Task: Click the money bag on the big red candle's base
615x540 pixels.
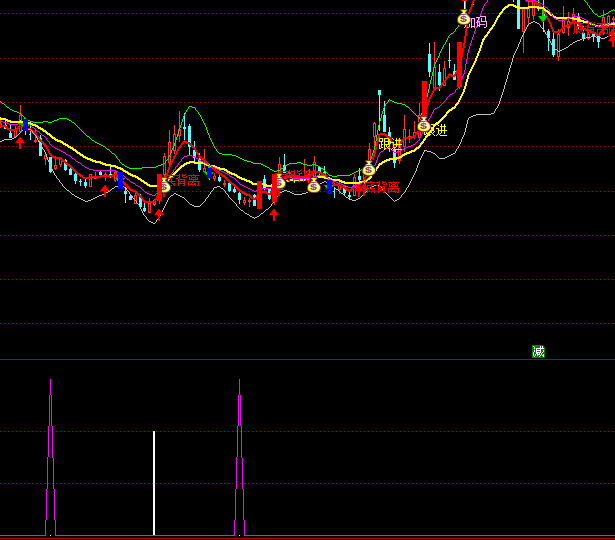Action: point(423,125)
